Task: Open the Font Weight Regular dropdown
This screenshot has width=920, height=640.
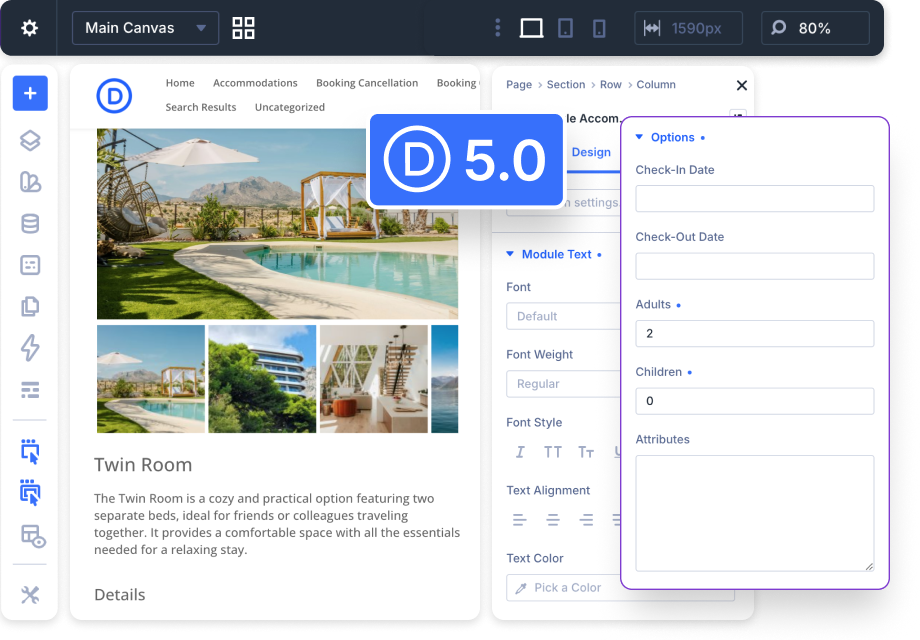Action: click(563, 384)
